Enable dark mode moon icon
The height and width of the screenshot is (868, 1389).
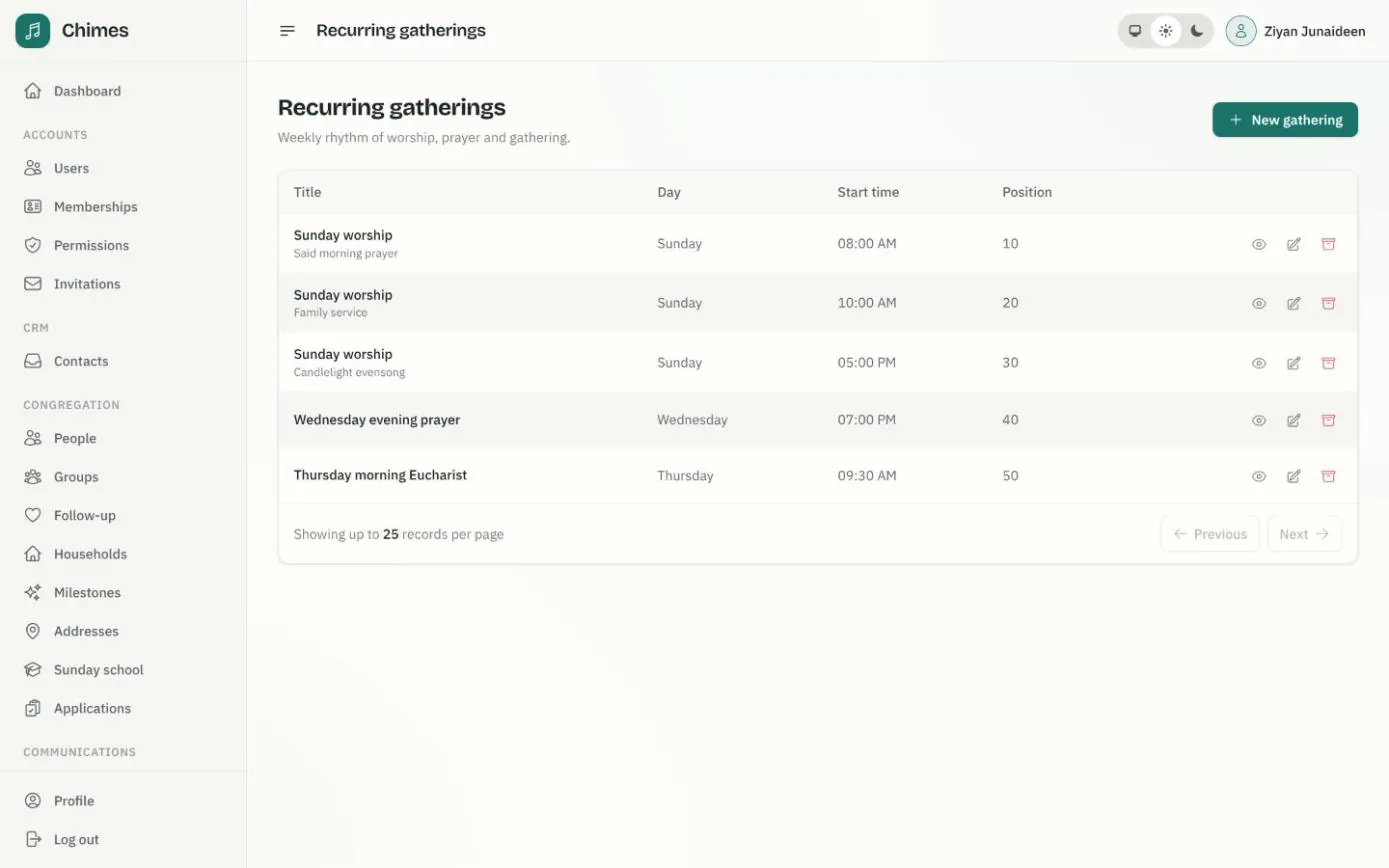(x=1197, y=31)
